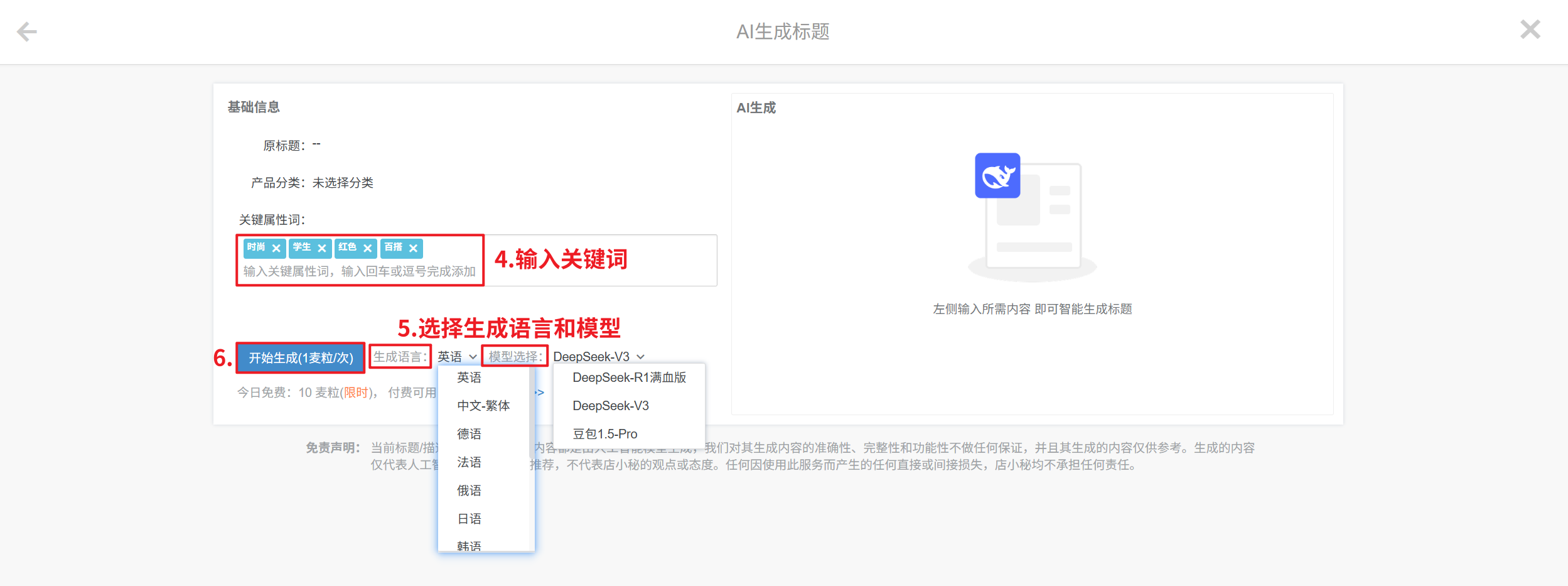Image resolution: width=1568 pixels, height=586 pixels.
Task: Pick the 豆包1.5-Pro model option
Action: 604,434
